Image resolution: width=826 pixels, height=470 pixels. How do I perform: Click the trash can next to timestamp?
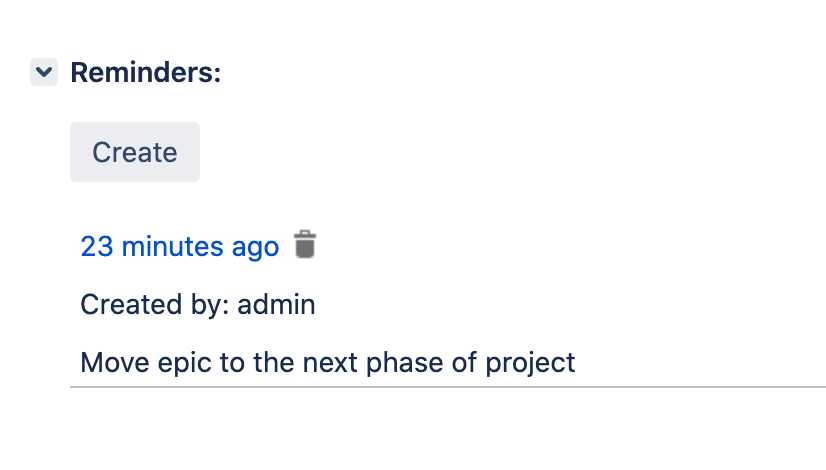pos(305,245)
